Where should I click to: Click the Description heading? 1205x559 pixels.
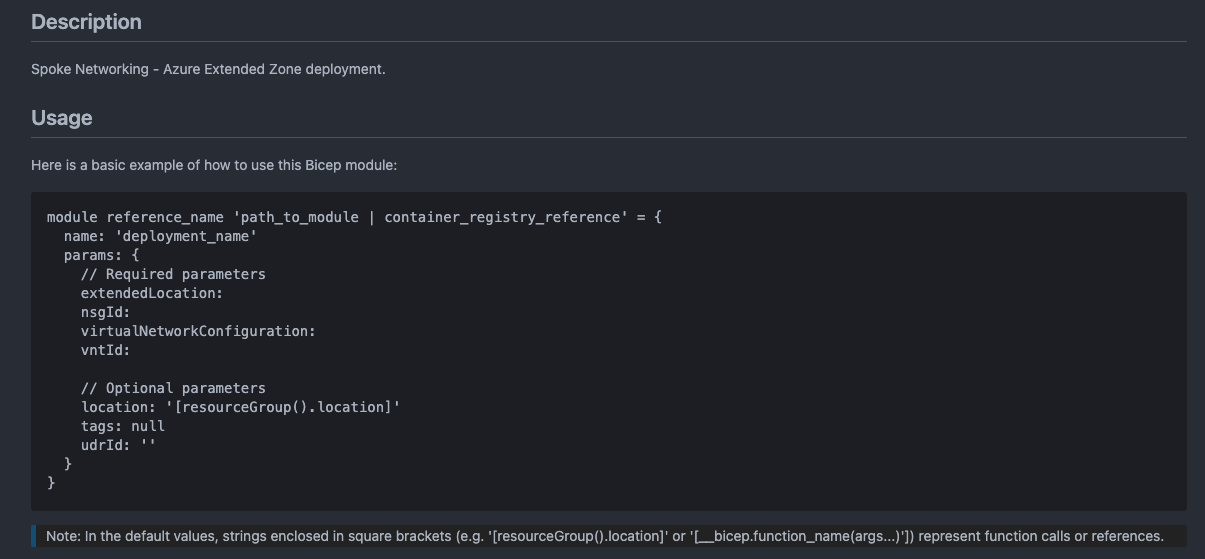pos(86,22)
